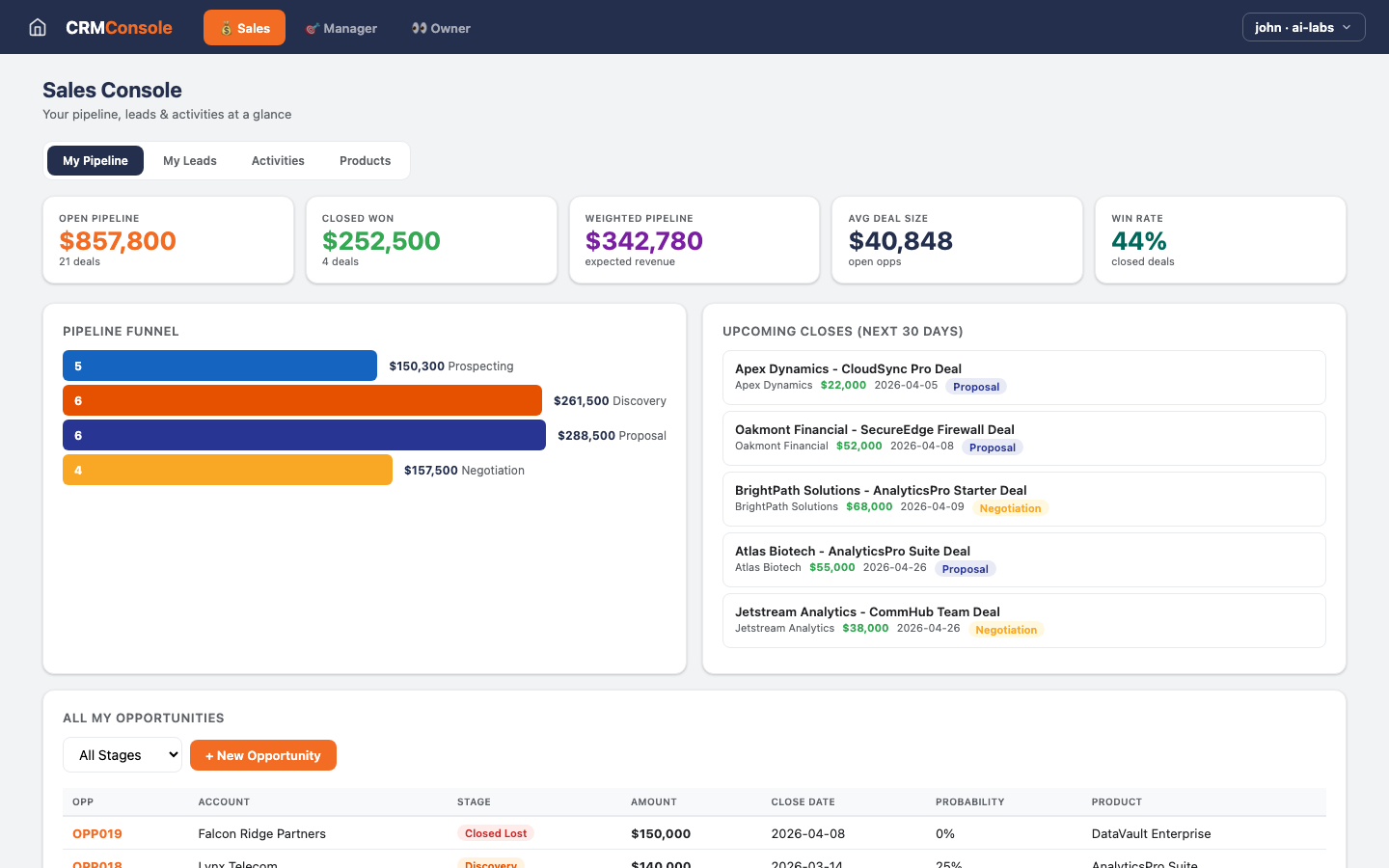Click the CRMConsole logo
This screenshot has width=1389, height=868.
(x=119, y=28)
